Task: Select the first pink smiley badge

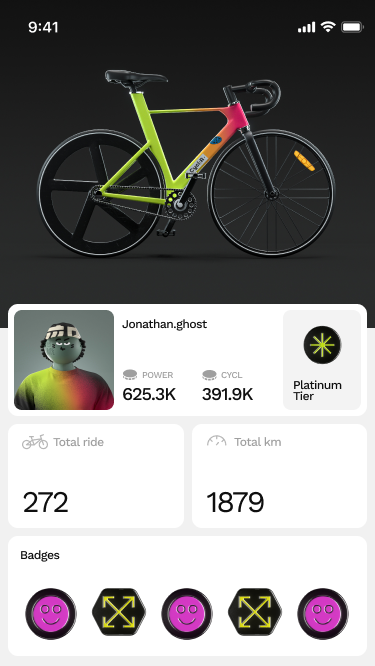Action: [51, 613]
